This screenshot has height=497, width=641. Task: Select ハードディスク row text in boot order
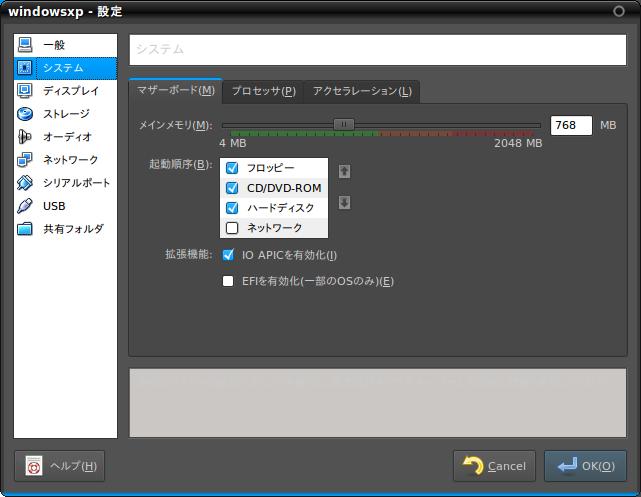point(280,208)
